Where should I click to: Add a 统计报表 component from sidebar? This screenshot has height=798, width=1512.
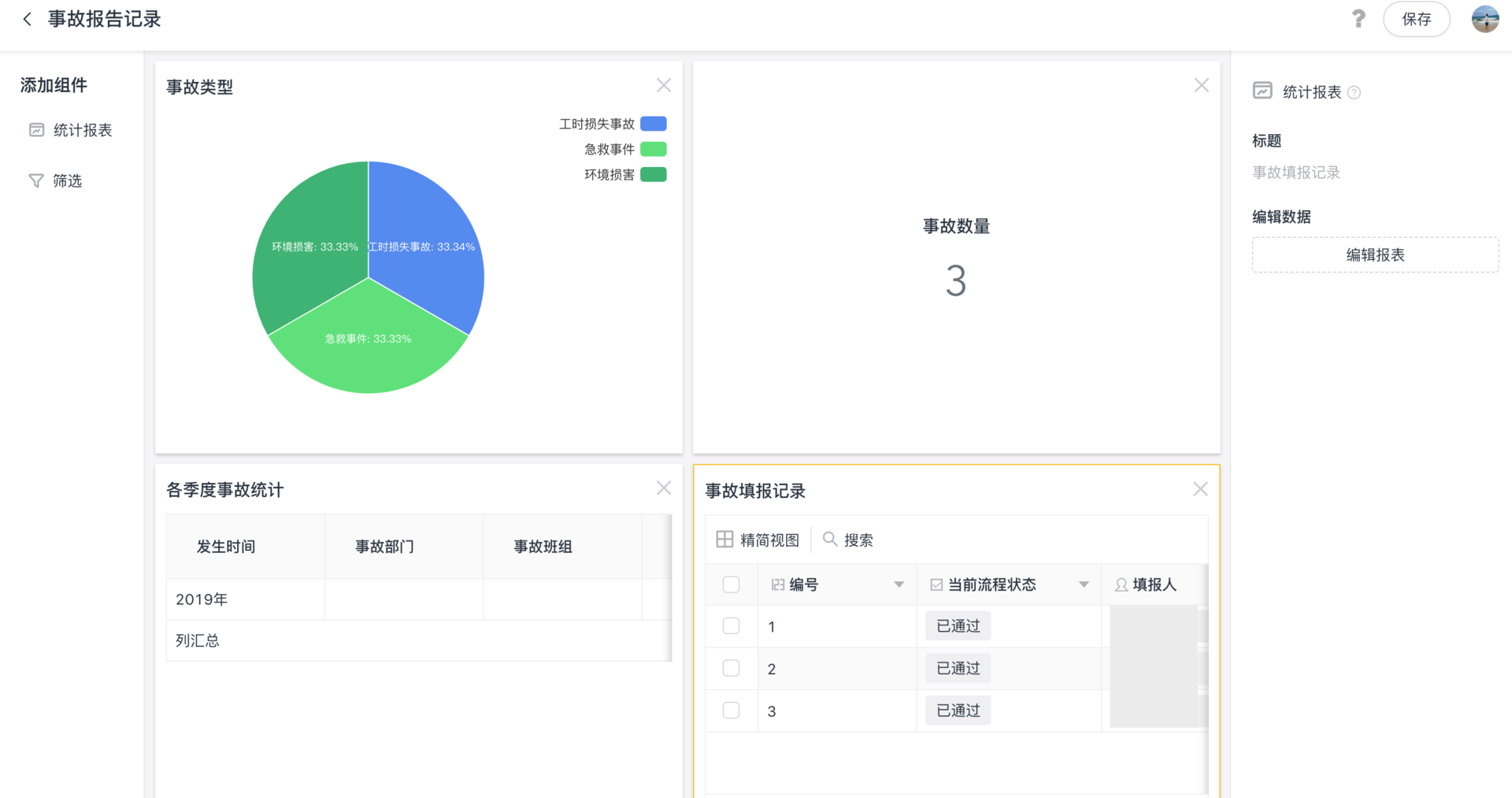(x=71, y=130)
